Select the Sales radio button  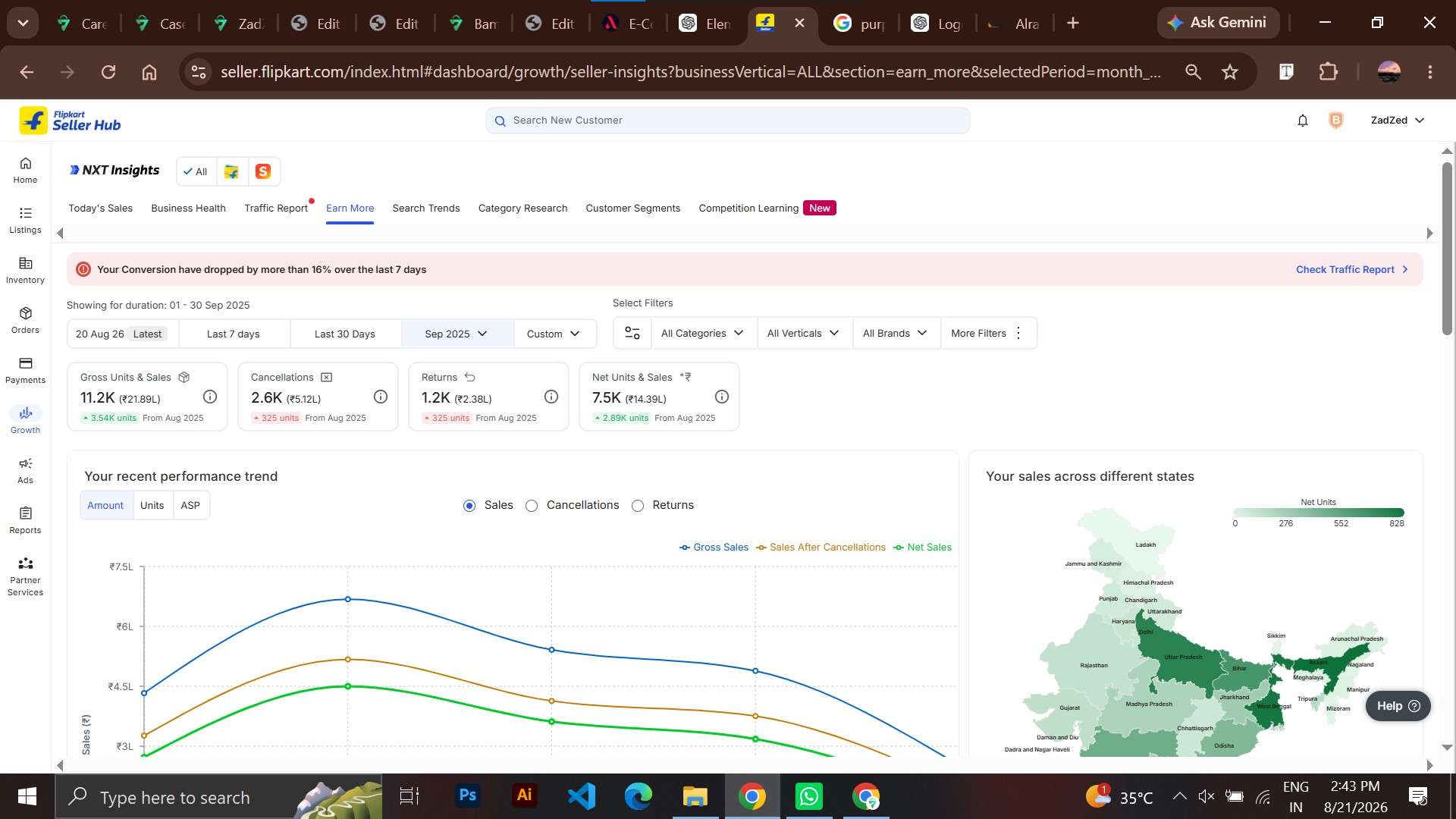[x=469, y=506]
